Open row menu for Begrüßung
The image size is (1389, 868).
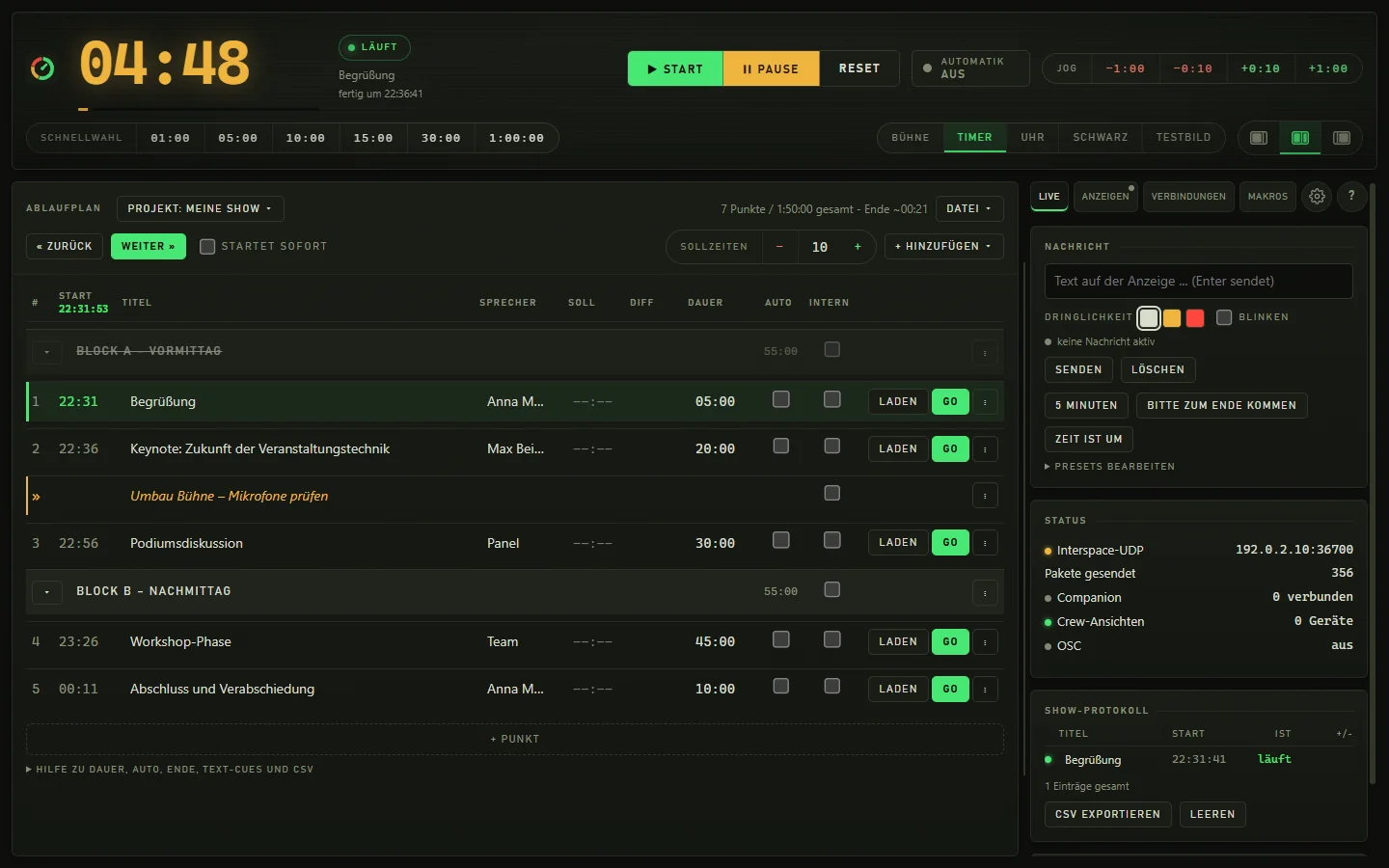pyautogui.click(x=985, y=401)
